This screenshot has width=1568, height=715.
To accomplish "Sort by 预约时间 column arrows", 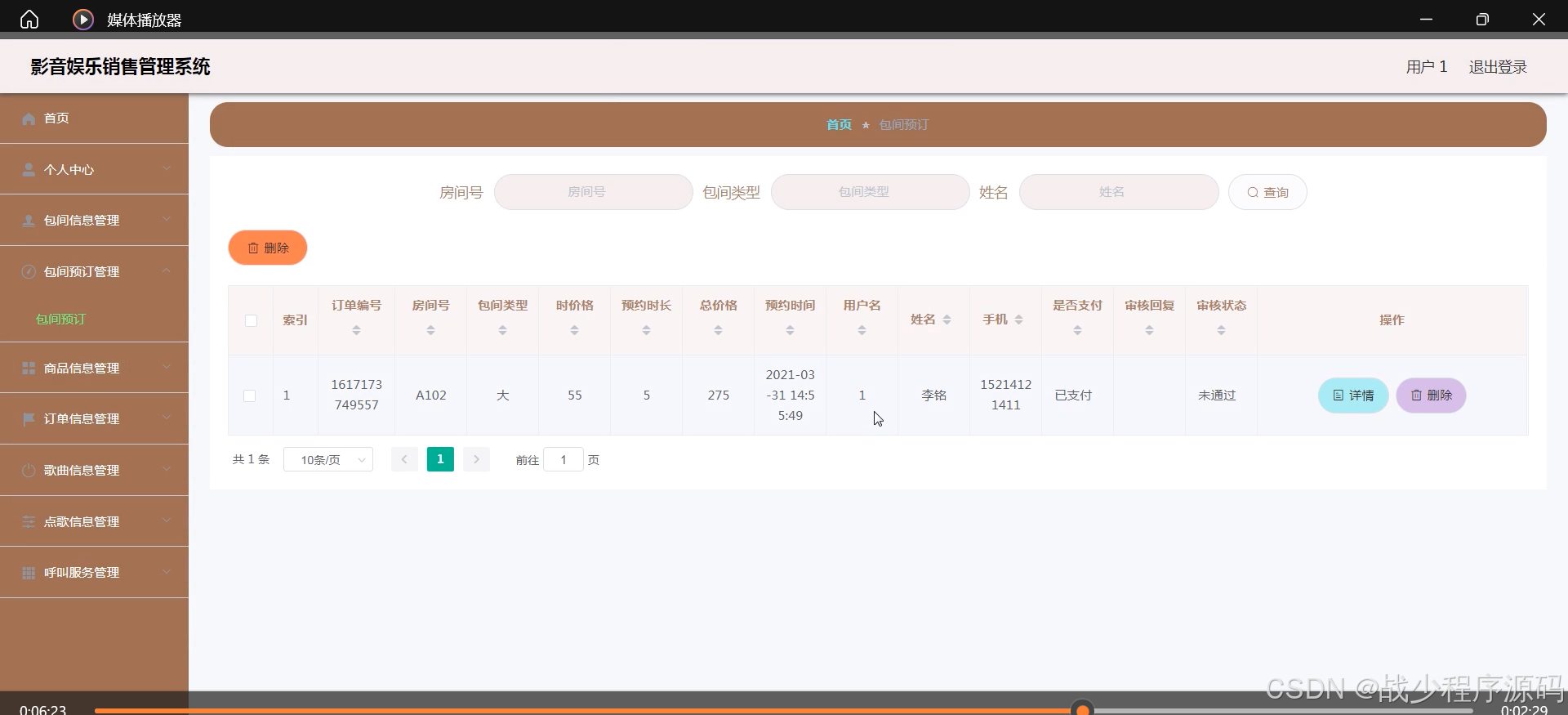I will coord(790,330).
